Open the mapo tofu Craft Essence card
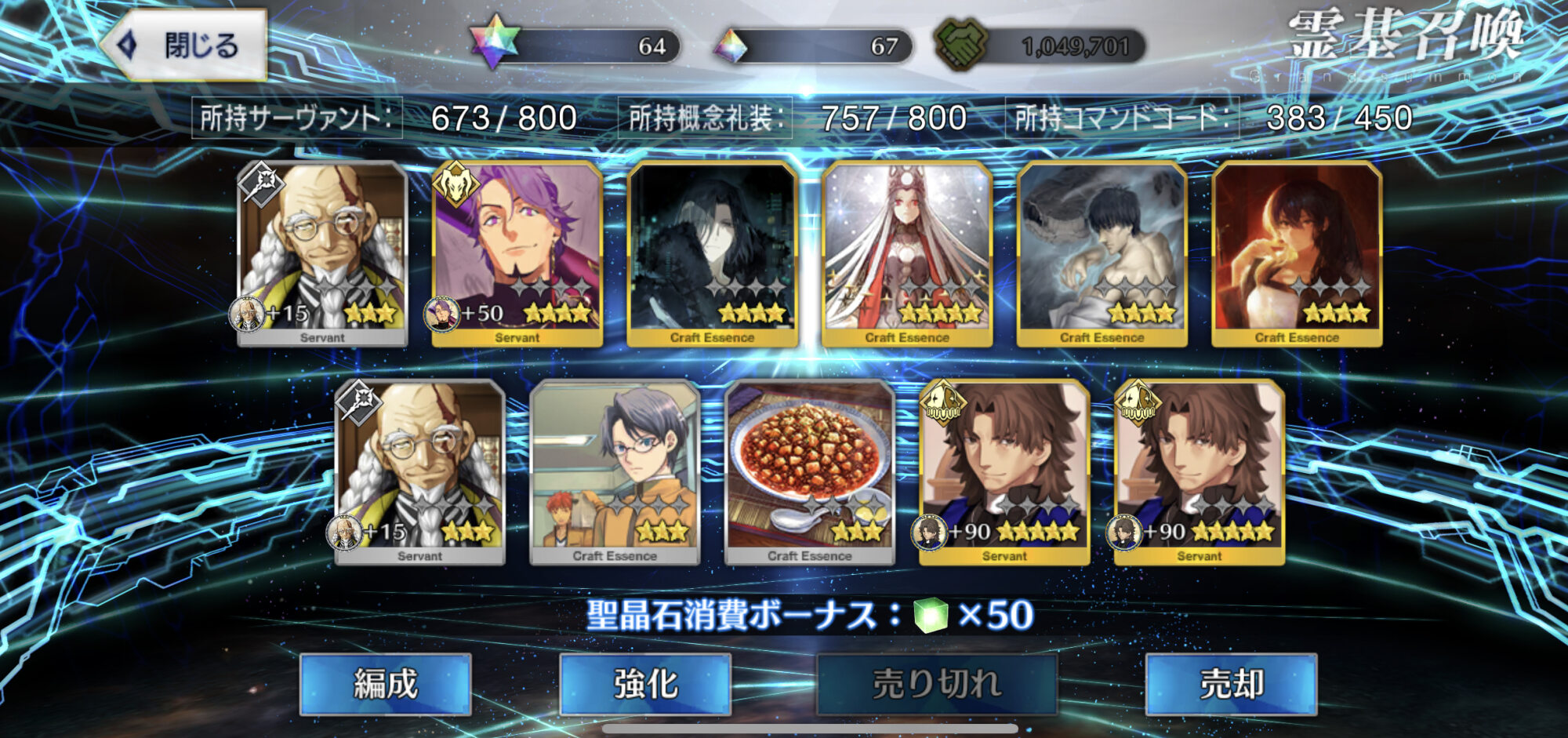The width and height of the screenshot is (1568, 738). point(810,473)
